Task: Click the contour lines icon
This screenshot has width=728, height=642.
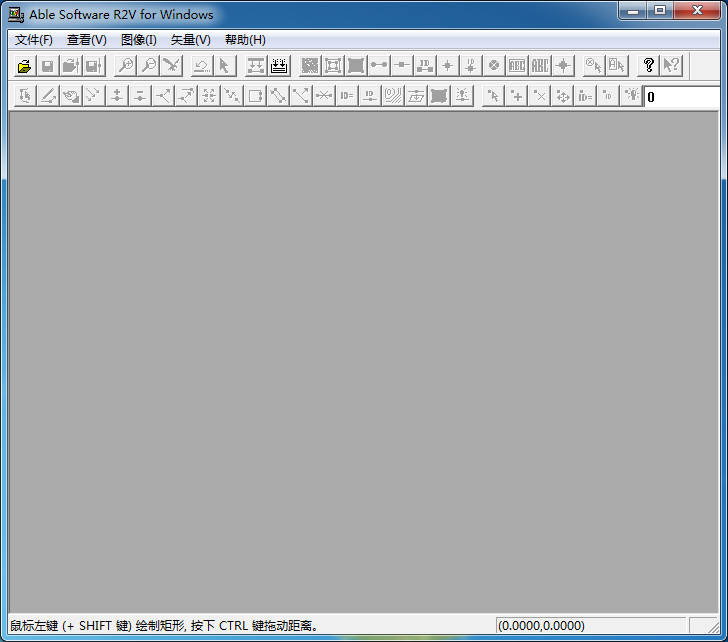Action: (393, 96)
